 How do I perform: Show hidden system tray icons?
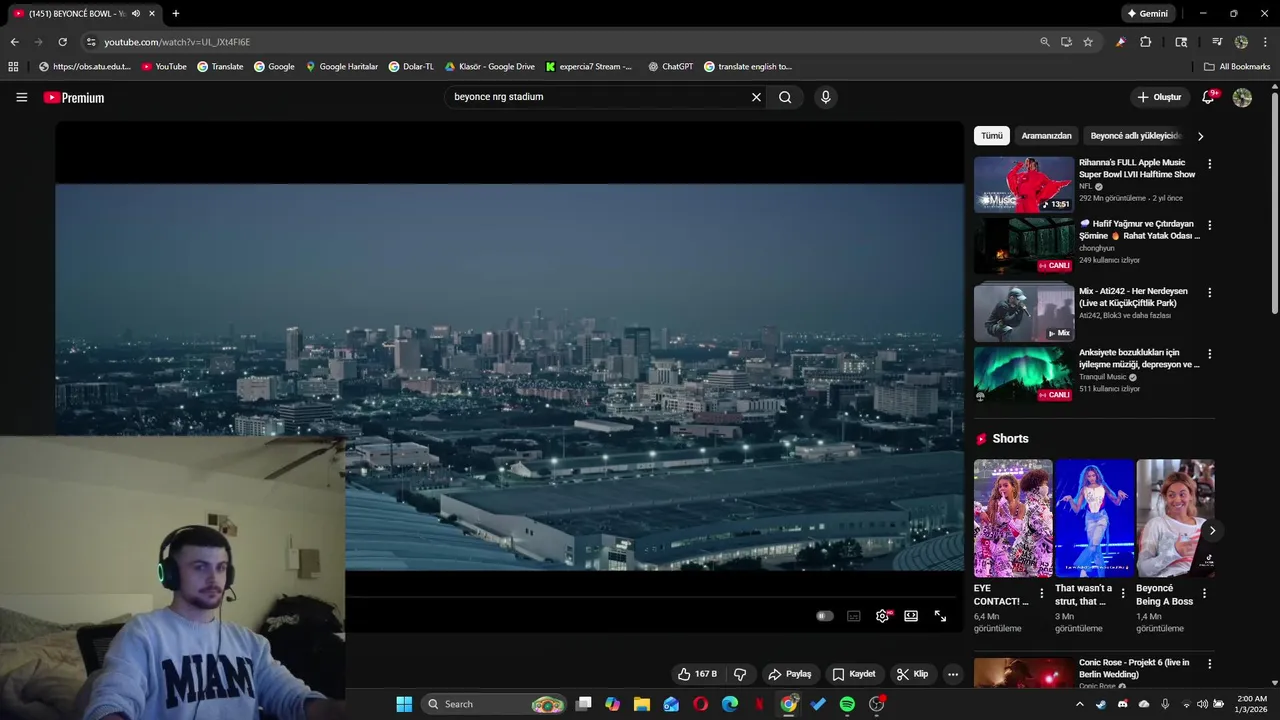coord(1079,704)
